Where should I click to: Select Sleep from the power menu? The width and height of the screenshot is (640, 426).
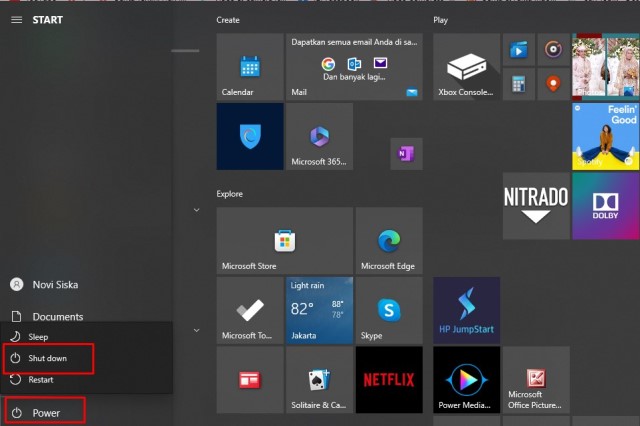click(x=86, y=337)
